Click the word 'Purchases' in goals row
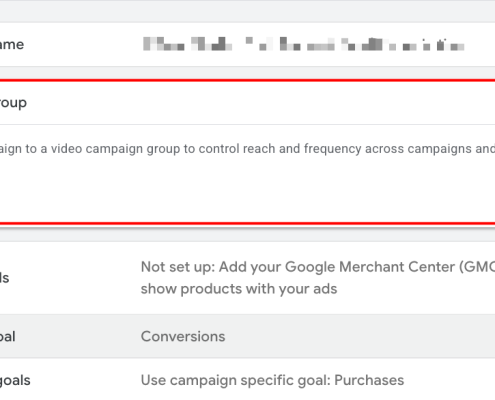The image size is (495, 400). pos(369,380)
